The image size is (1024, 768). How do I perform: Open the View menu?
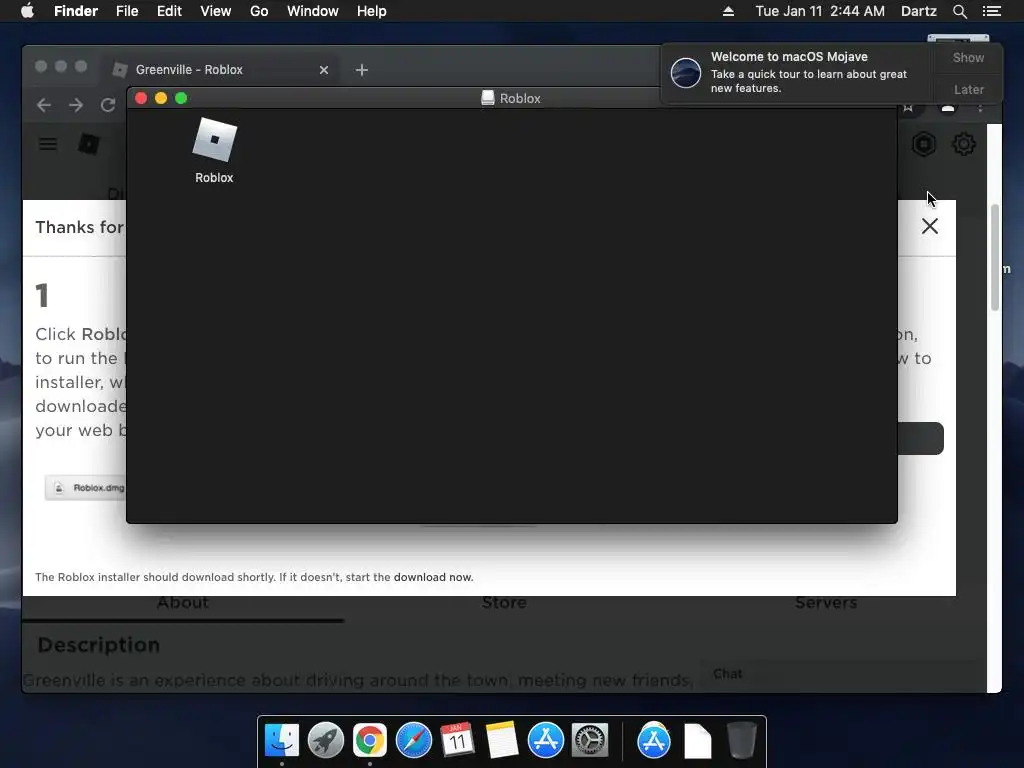click(x=216, y=11)
